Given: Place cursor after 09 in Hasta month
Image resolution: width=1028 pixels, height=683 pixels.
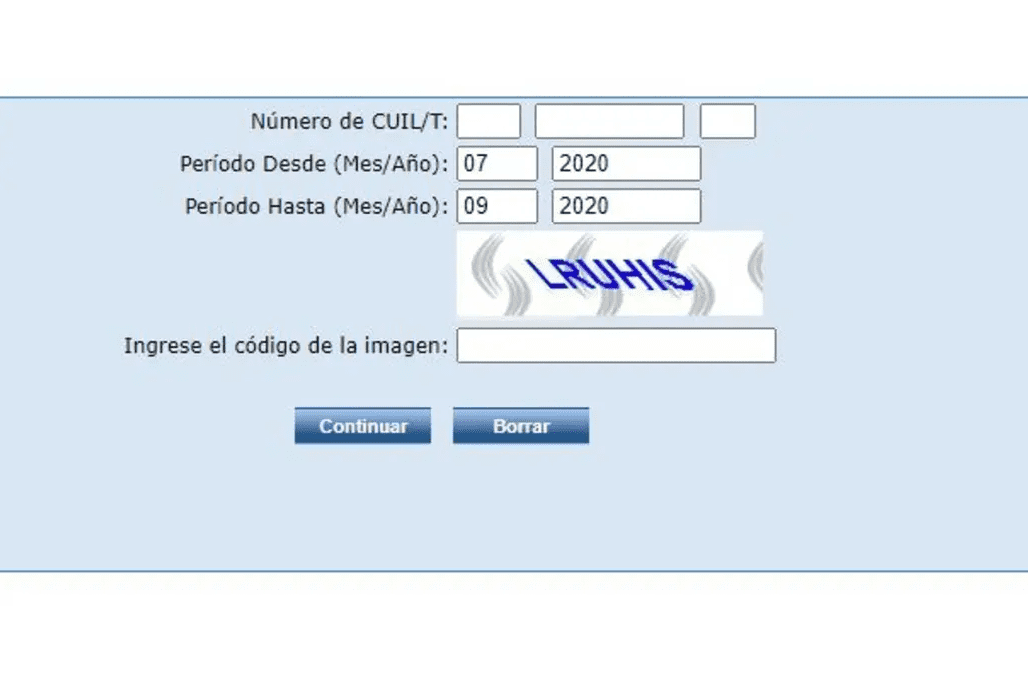Looking at the screenshot, I should pos(490,206).
